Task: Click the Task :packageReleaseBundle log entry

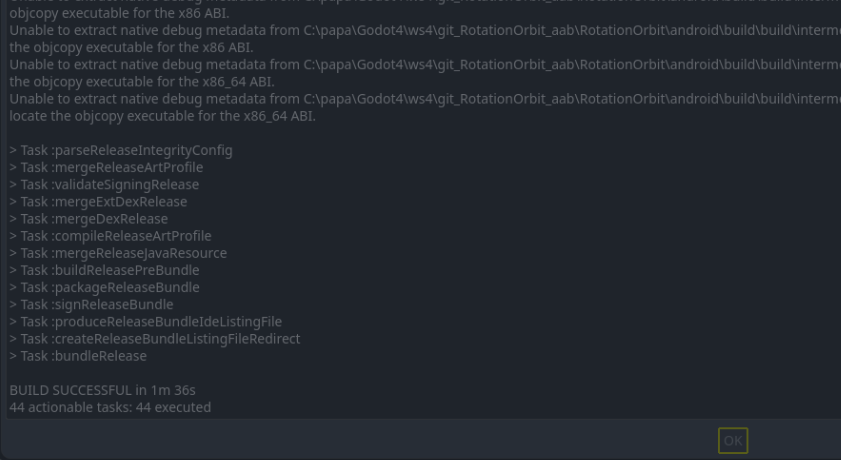Action: 105,288
